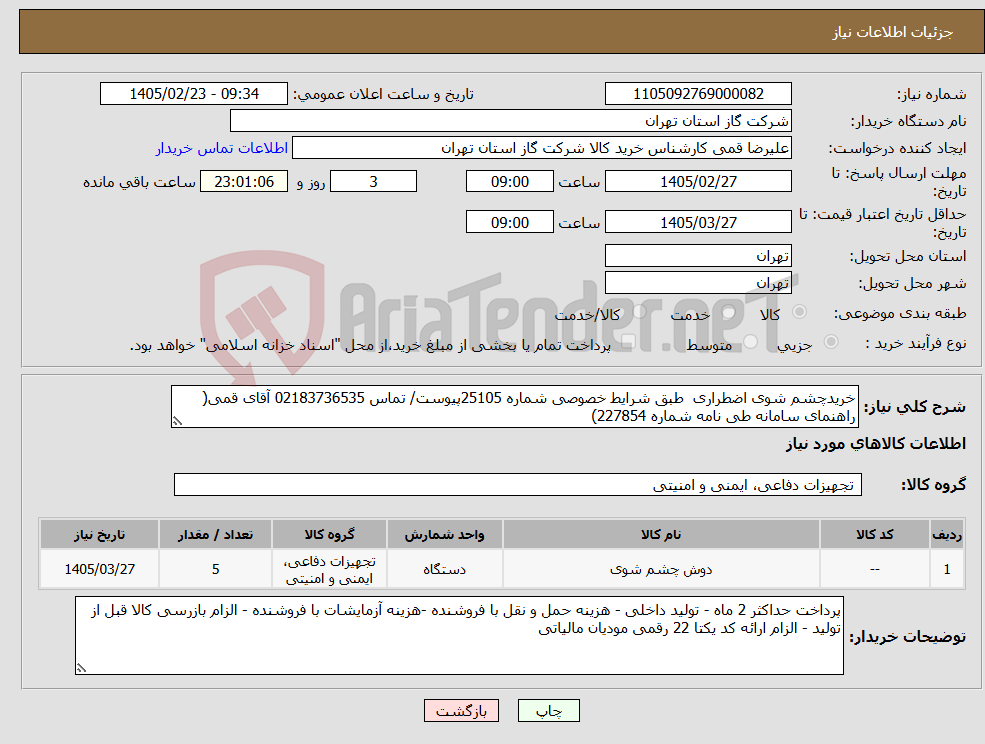Click the requester field علیرضا قمی
The image size is (985, 744).
[542, 148]
